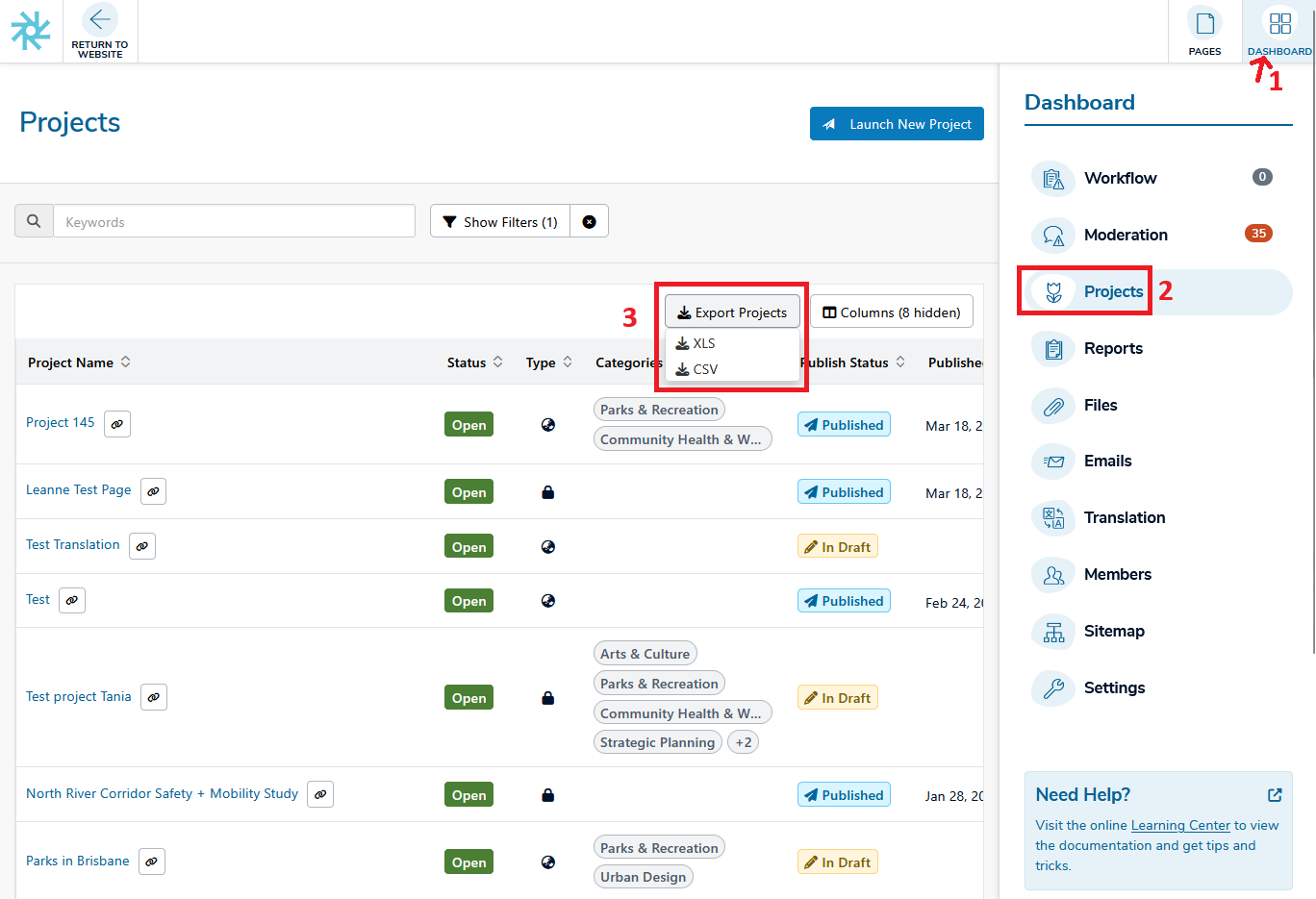Open Columns (8 hidden) selector
The height and width of the screenshot is (899, 1316).
[891, 312]
